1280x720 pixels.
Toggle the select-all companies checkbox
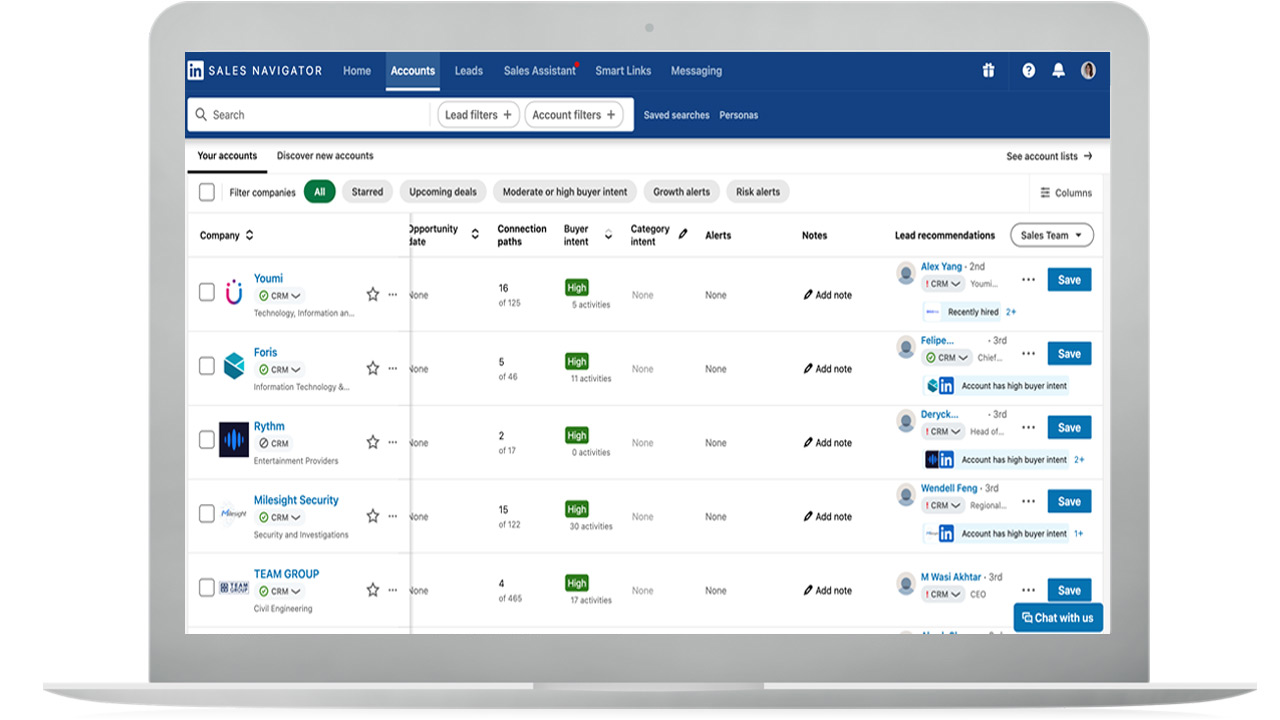(x=207, y=192)
